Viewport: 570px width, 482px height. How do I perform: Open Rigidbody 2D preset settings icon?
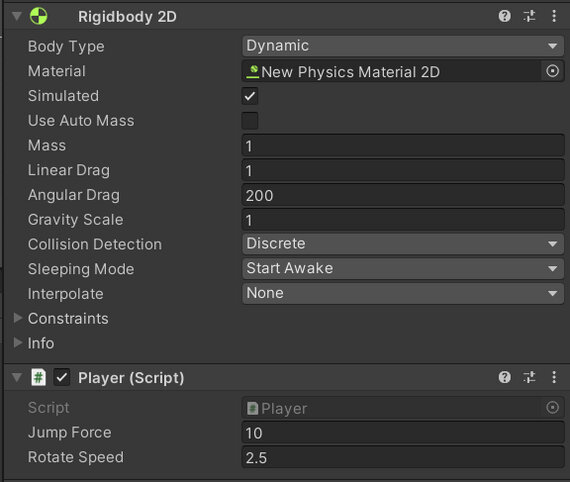[x=529, y=16]
